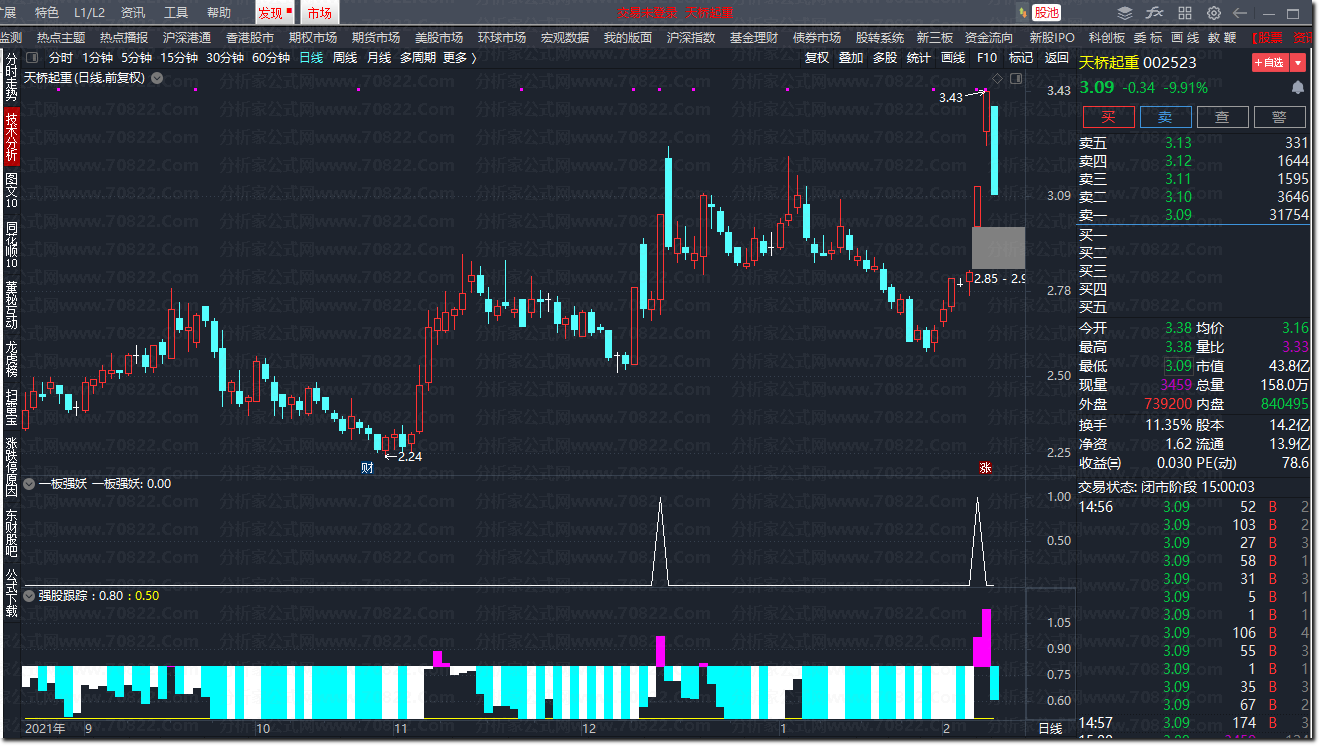Click the 卖 sell button
Screen dimensions: 1321x746
click(1165, 117)
